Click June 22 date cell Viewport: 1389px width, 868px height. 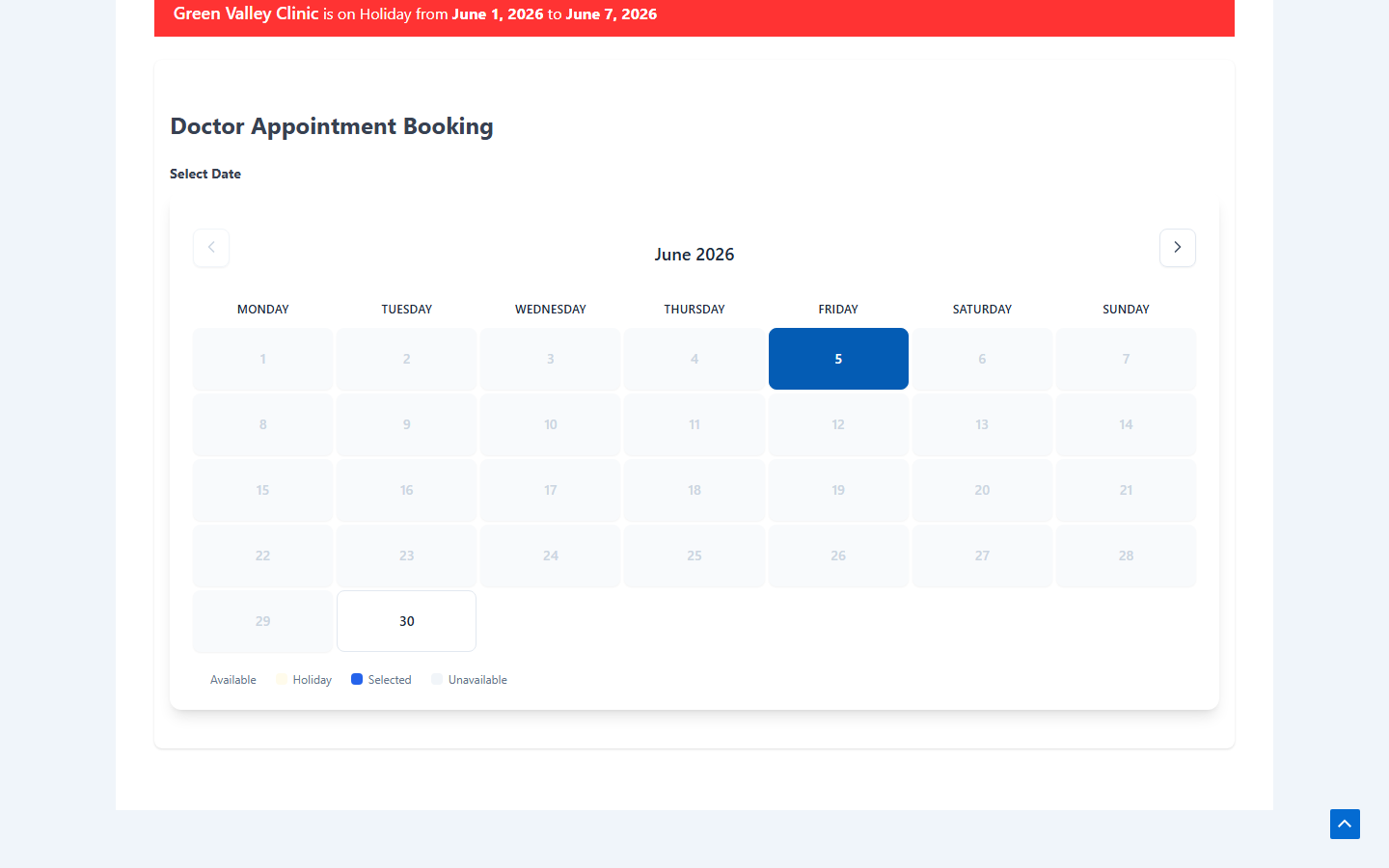tap(262, 556)
